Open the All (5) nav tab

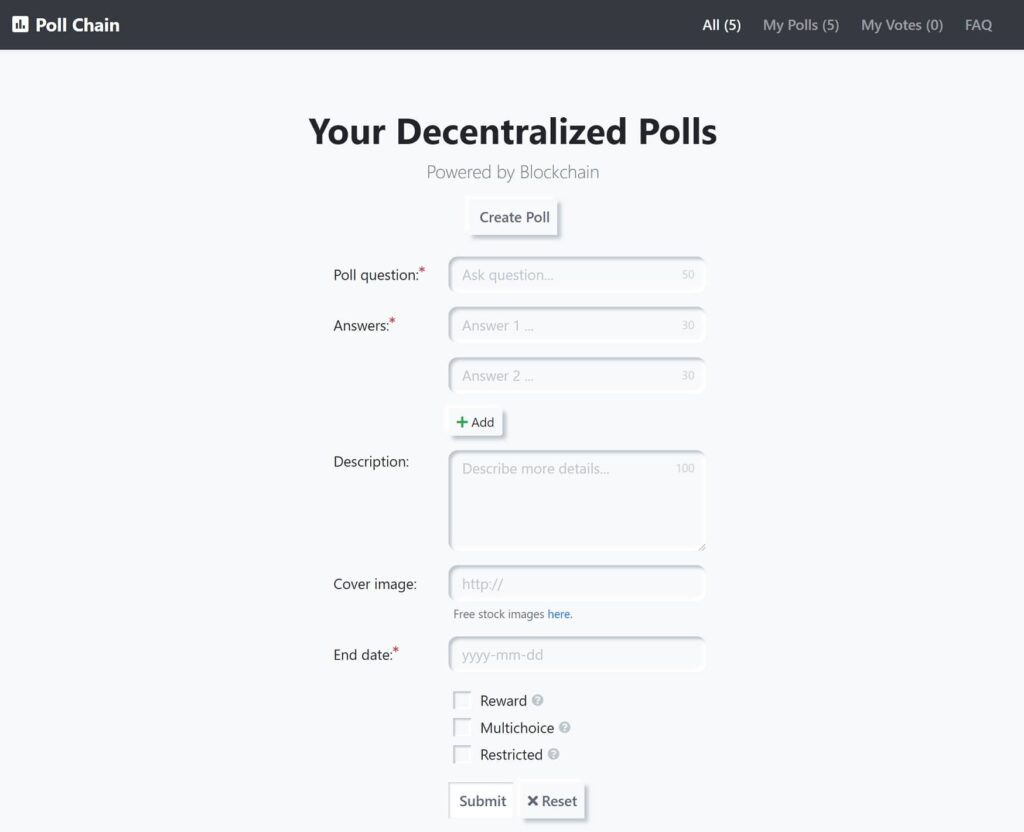[x=722, y=25]
